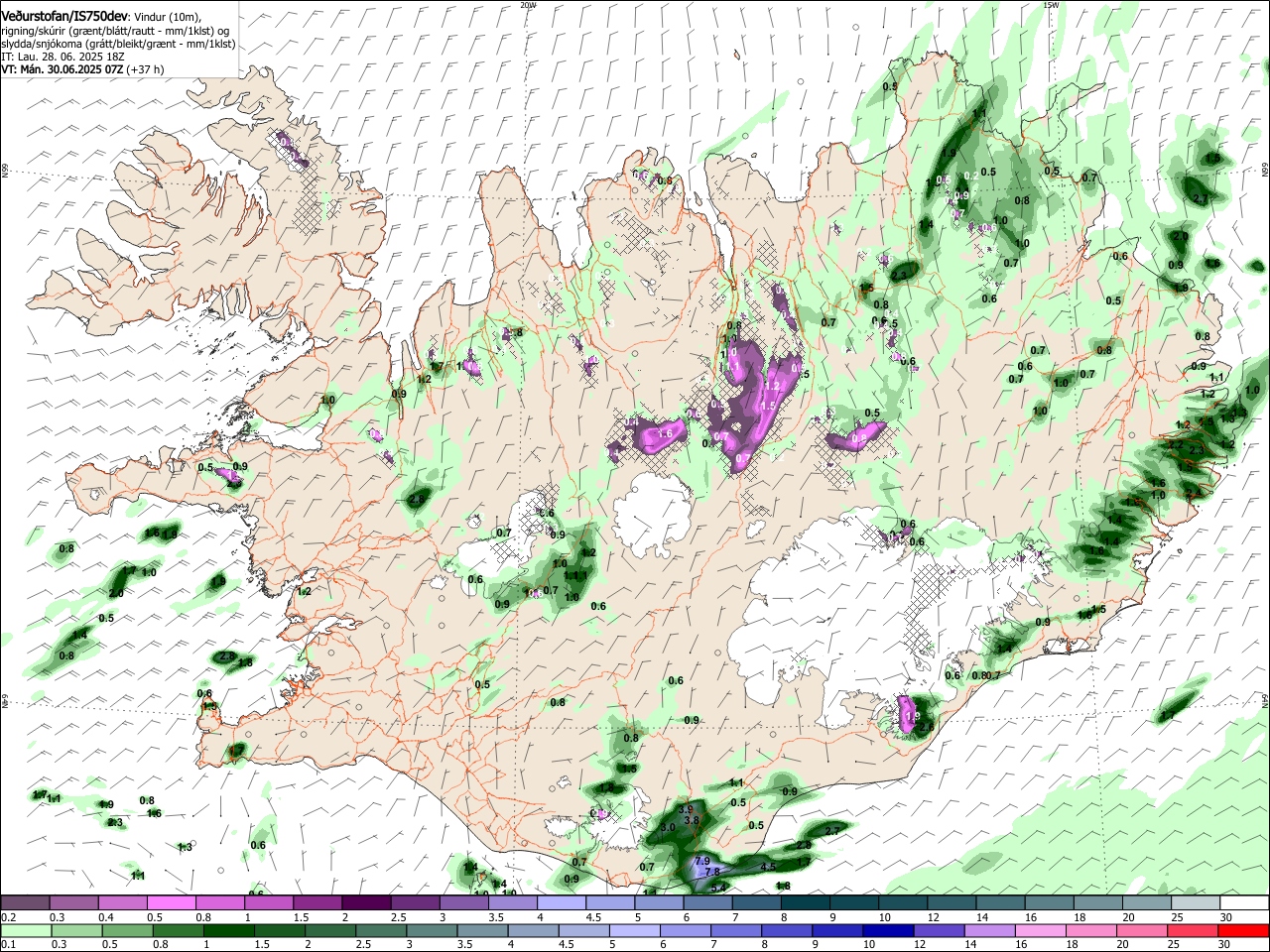The image size is (1270, 952).
Task: Click the '(+37 h)' forecast offset
Action: click(145, 69)
